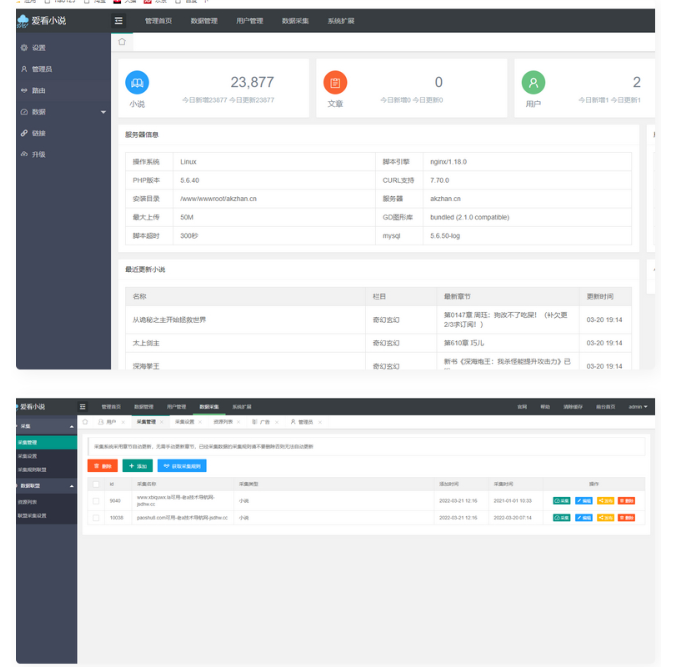Viewport: 691px width, 669px height.
Task: Toggle sidebar with top hamburger icon
Action: [119, 20]
